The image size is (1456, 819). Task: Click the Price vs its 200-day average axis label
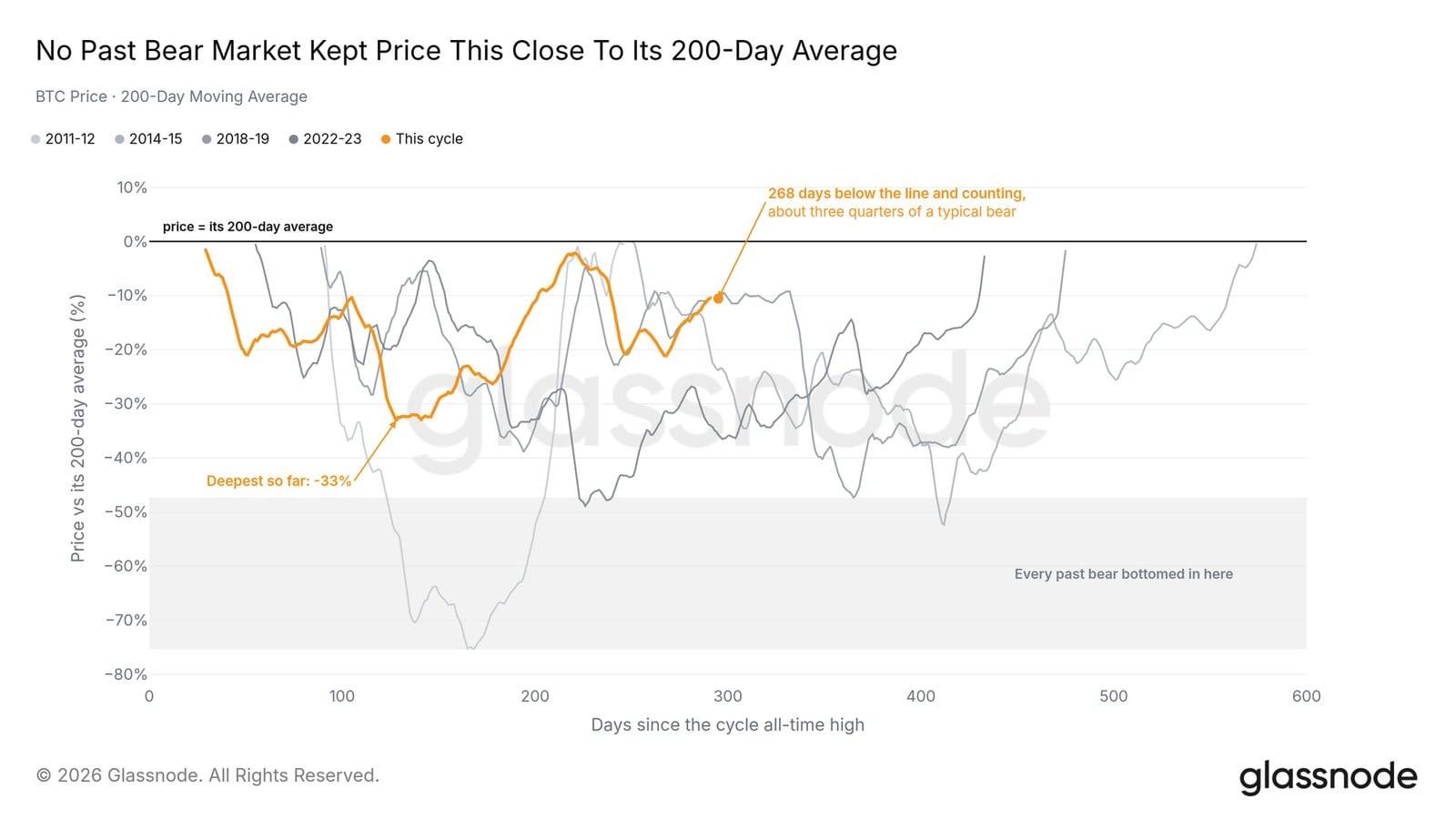click(78, 428)
